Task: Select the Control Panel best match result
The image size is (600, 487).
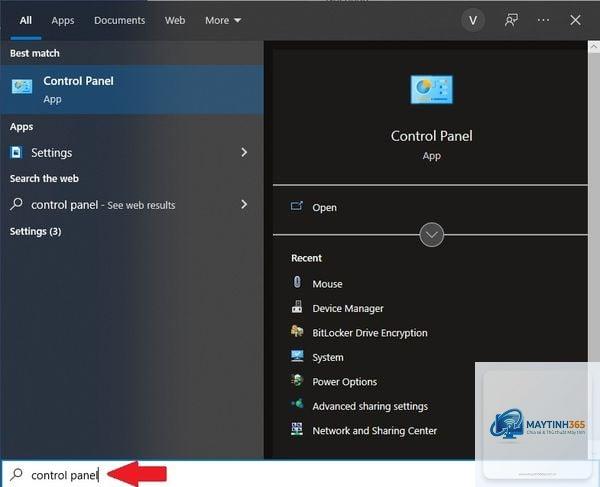Action: (132, 90)
